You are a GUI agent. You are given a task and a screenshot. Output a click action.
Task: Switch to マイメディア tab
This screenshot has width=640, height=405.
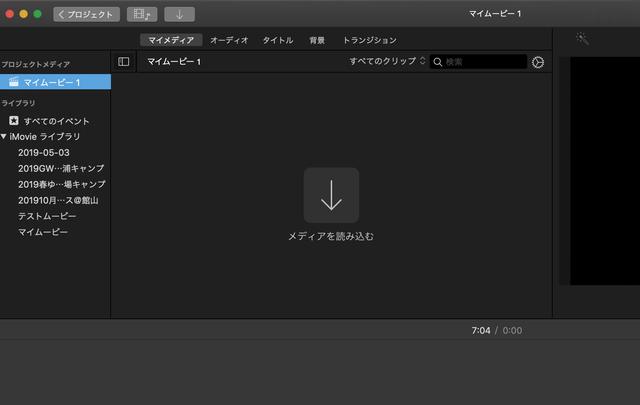[171, 40]
